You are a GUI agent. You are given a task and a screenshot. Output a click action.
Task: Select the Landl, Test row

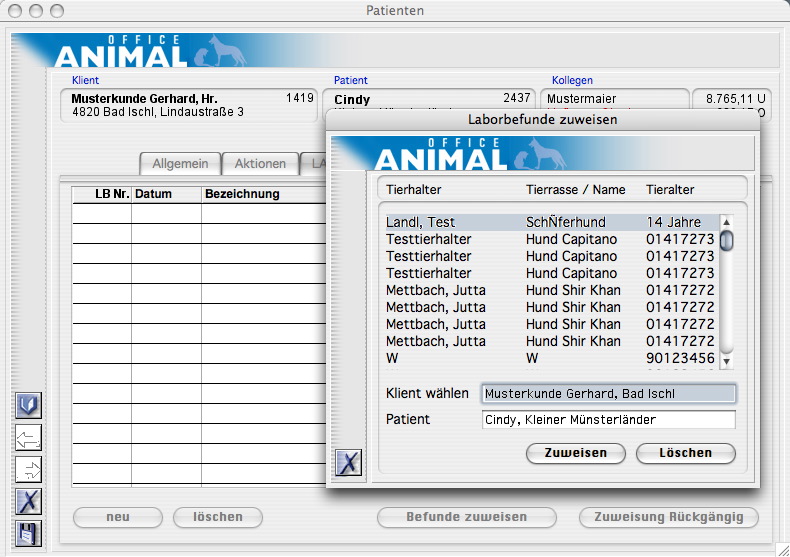[x=550, y=222]
